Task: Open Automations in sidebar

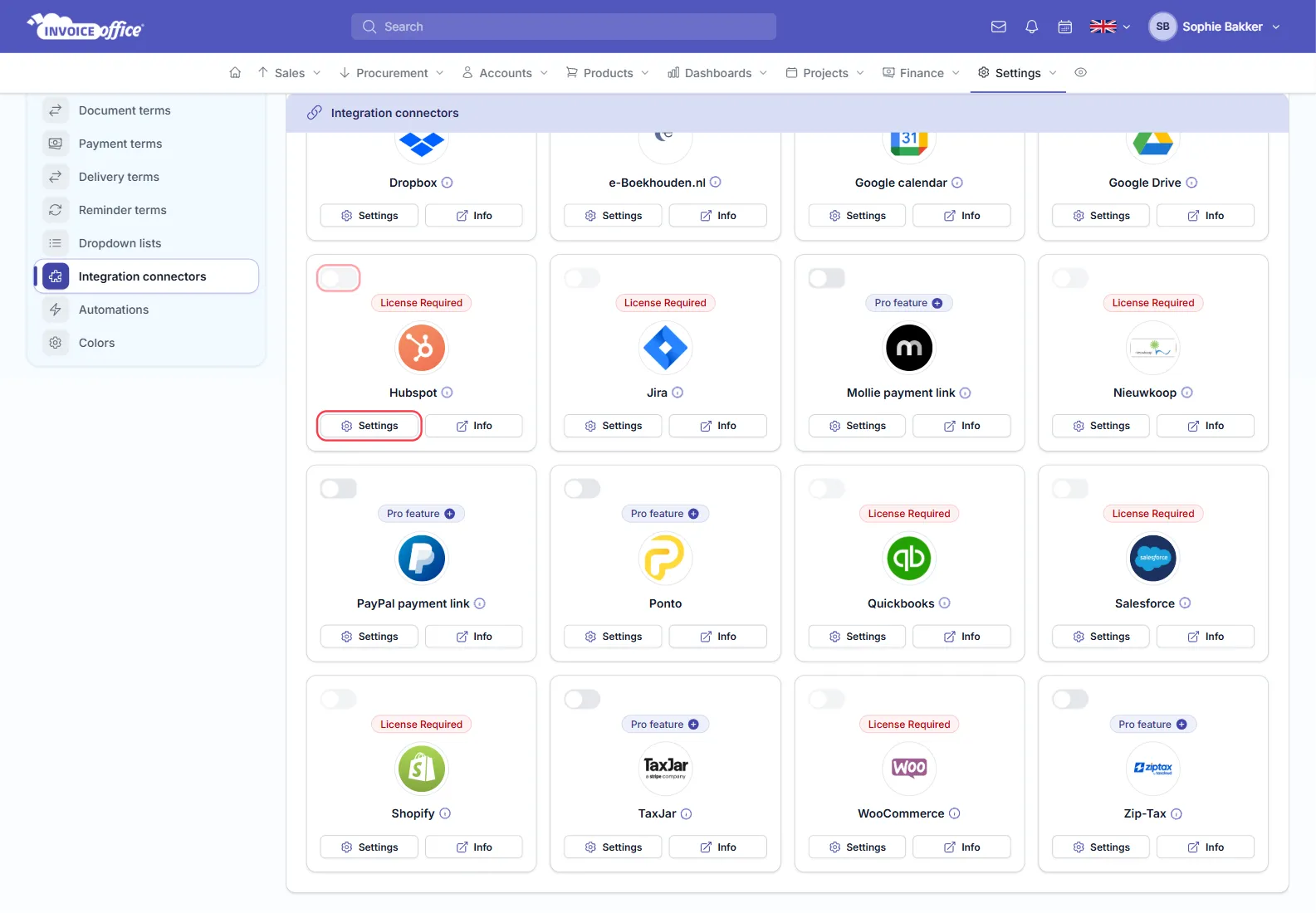Action: coord(146,310)
